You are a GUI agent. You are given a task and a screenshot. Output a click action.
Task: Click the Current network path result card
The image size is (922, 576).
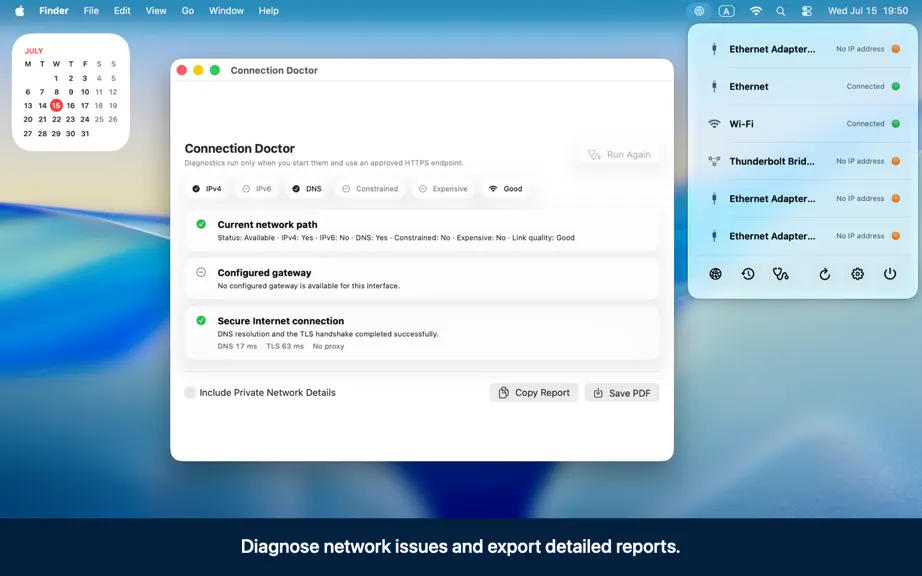[422, 230]
